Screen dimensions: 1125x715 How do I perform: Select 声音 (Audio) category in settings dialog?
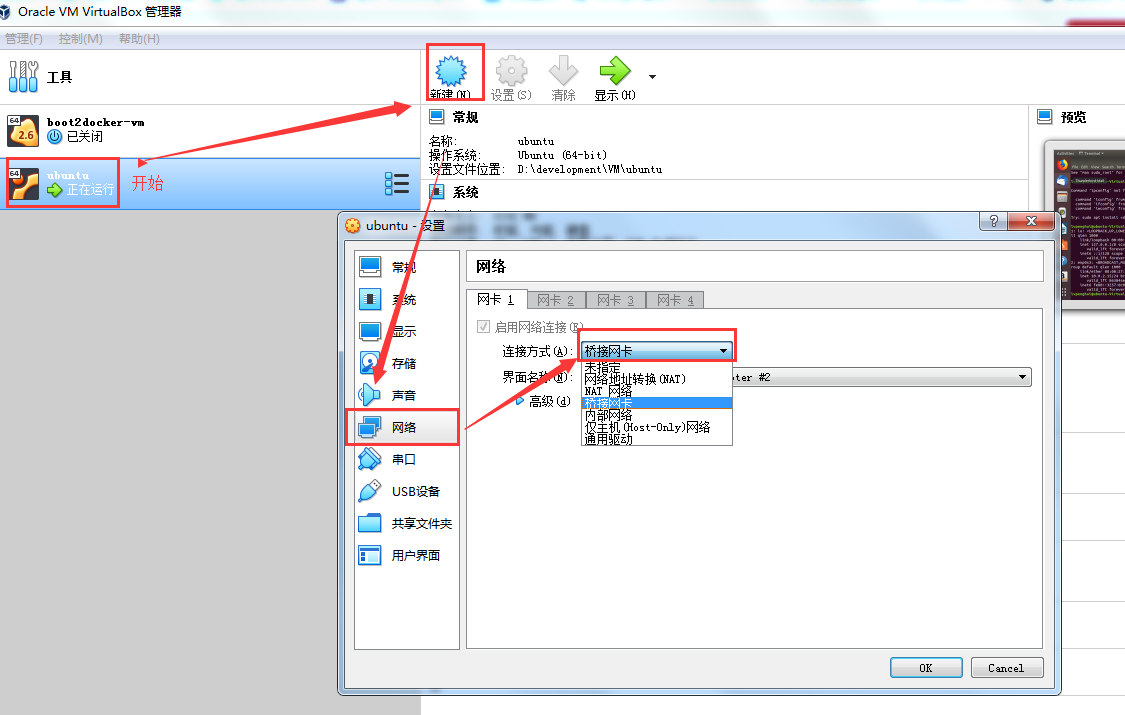tap(407, 395)
